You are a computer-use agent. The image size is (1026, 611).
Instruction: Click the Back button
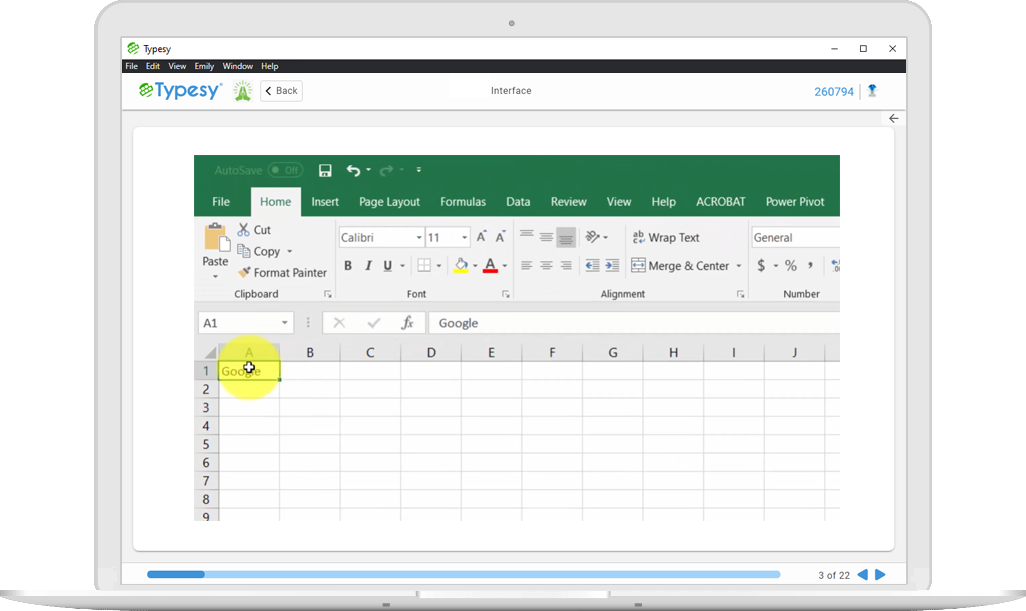click(281, 91)
